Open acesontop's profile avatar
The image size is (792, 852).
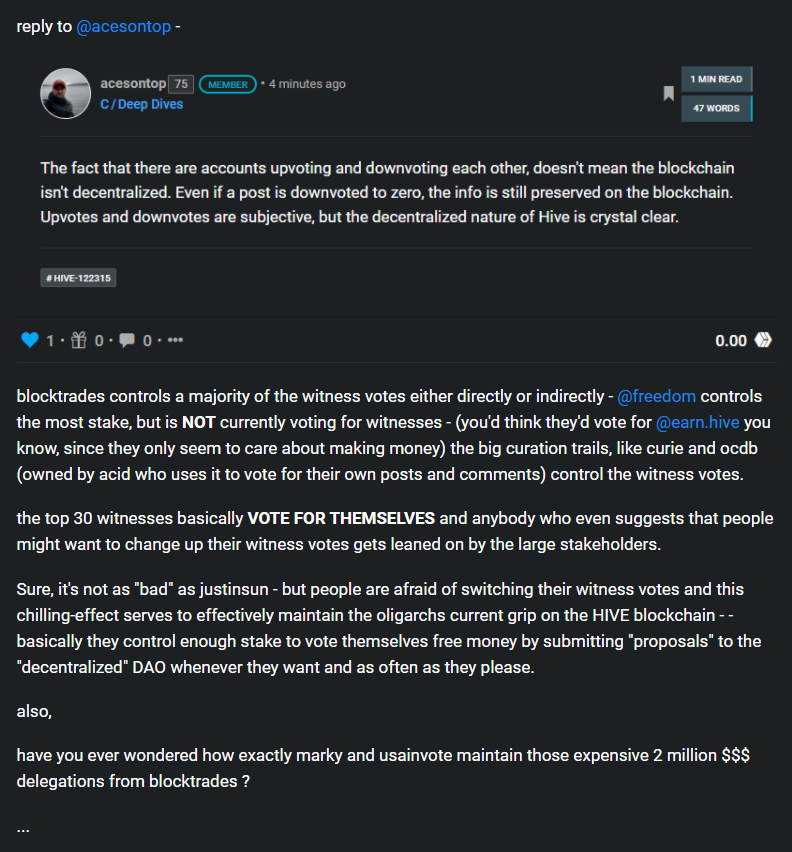pos(65,93)
